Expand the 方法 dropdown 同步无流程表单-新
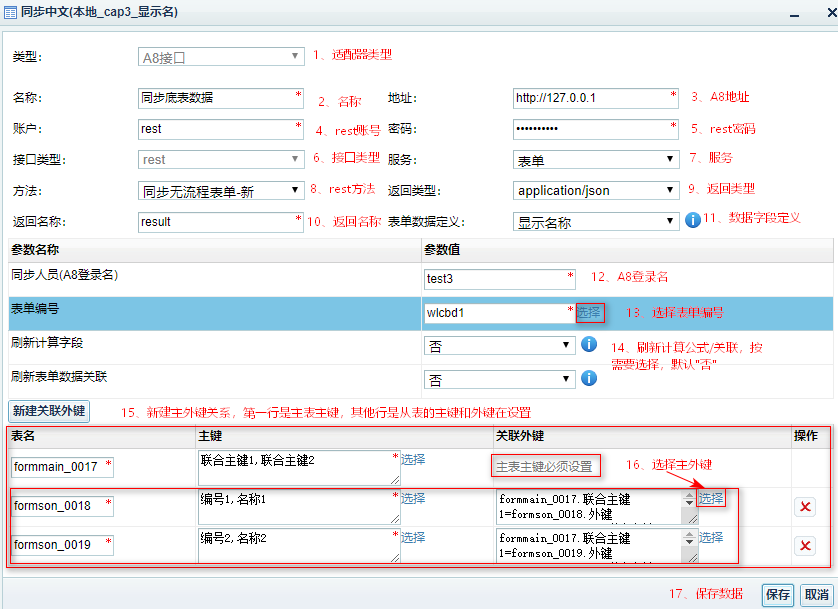 tap(221, 190)
